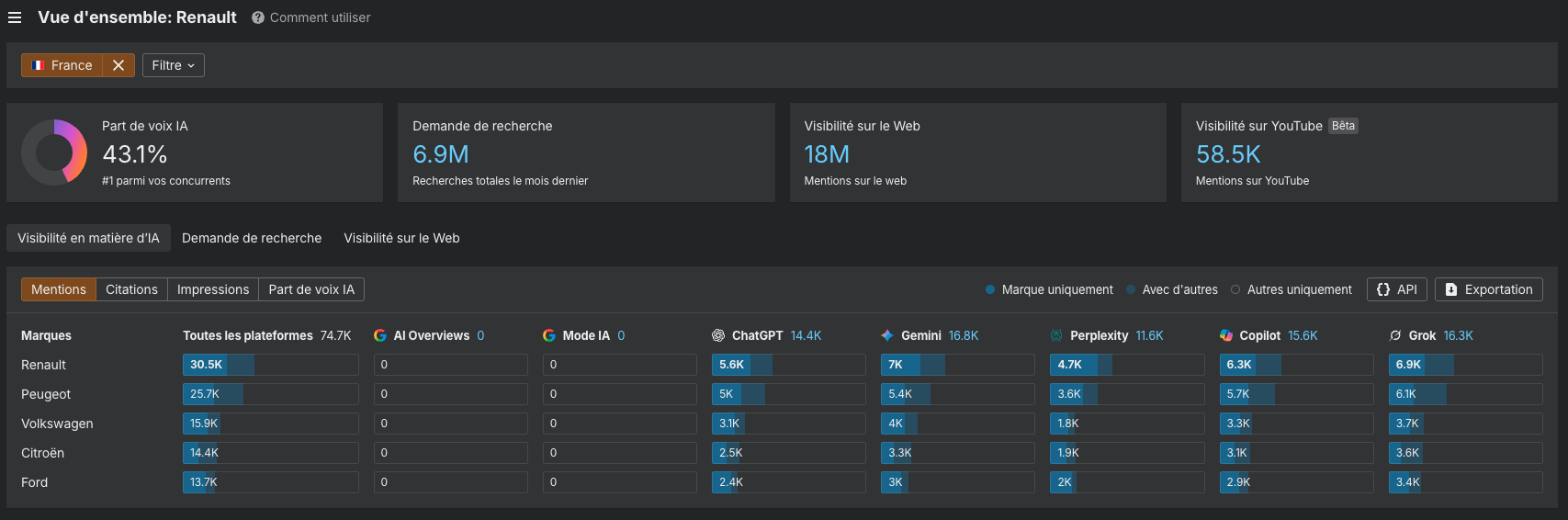Screen dimensions: 1568x520
Task: Select the Part de voix IA segment
Action: [311, 289]
